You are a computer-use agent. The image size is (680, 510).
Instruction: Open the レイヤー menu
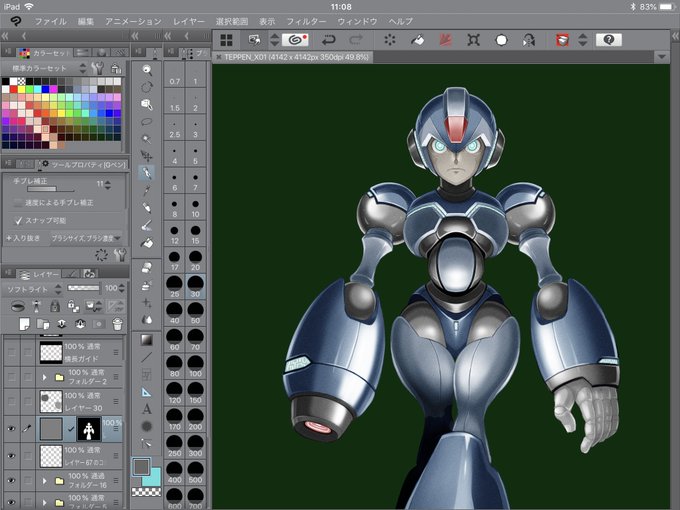point(189,21)
